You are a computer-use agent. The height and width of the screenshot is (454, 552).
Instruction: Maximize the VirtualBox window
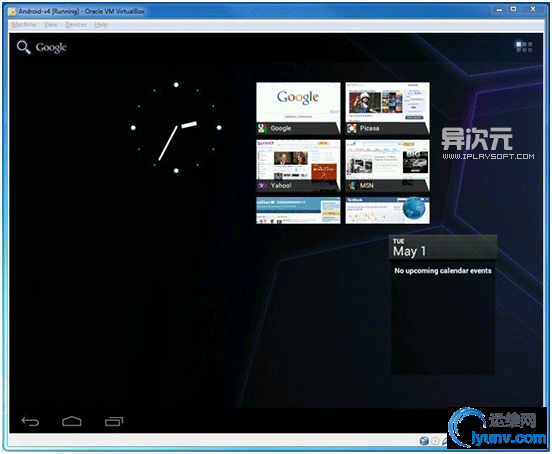click(514, 10)
